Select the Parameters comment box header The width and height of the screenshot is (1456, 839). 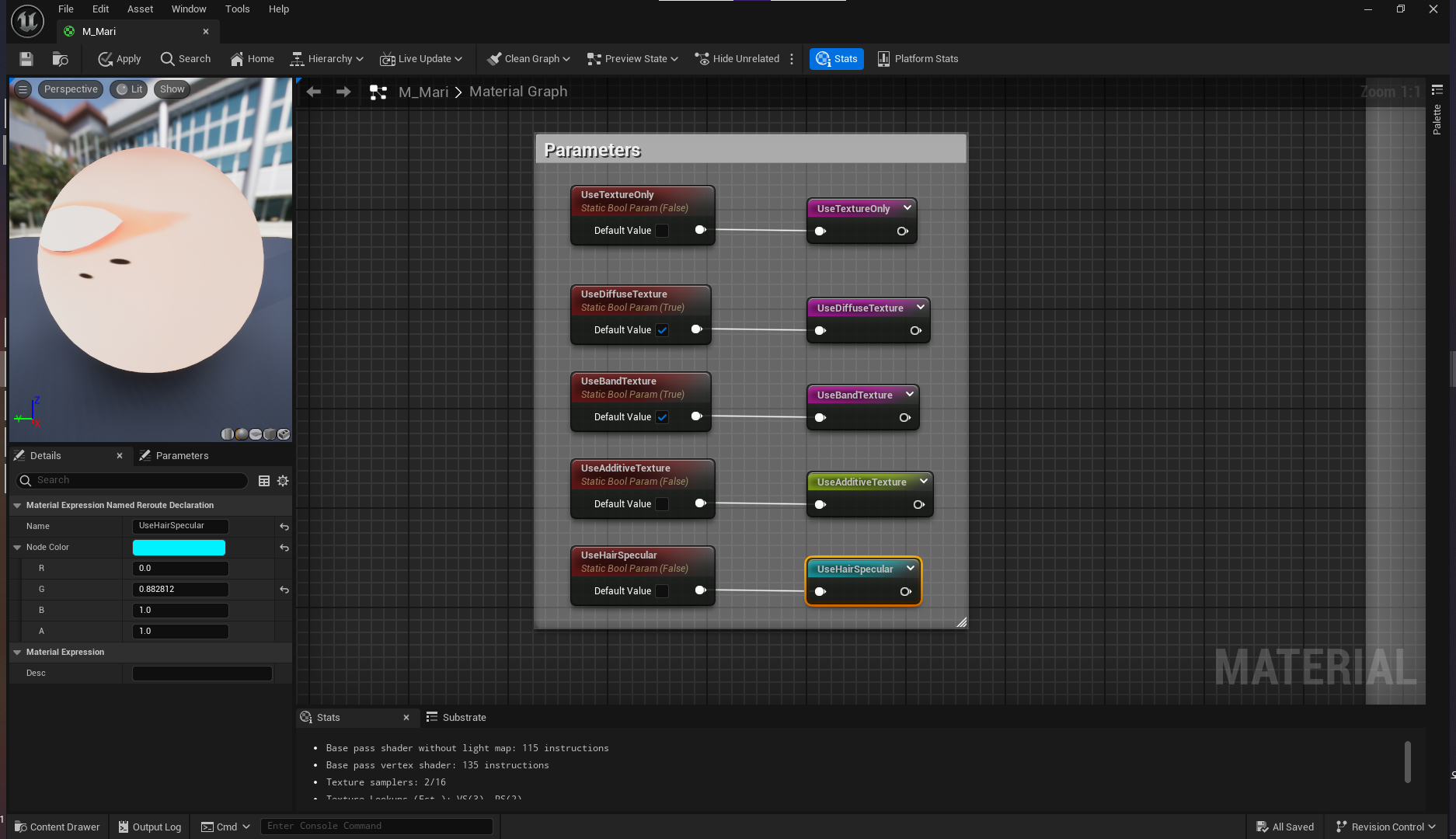[751, 149]
